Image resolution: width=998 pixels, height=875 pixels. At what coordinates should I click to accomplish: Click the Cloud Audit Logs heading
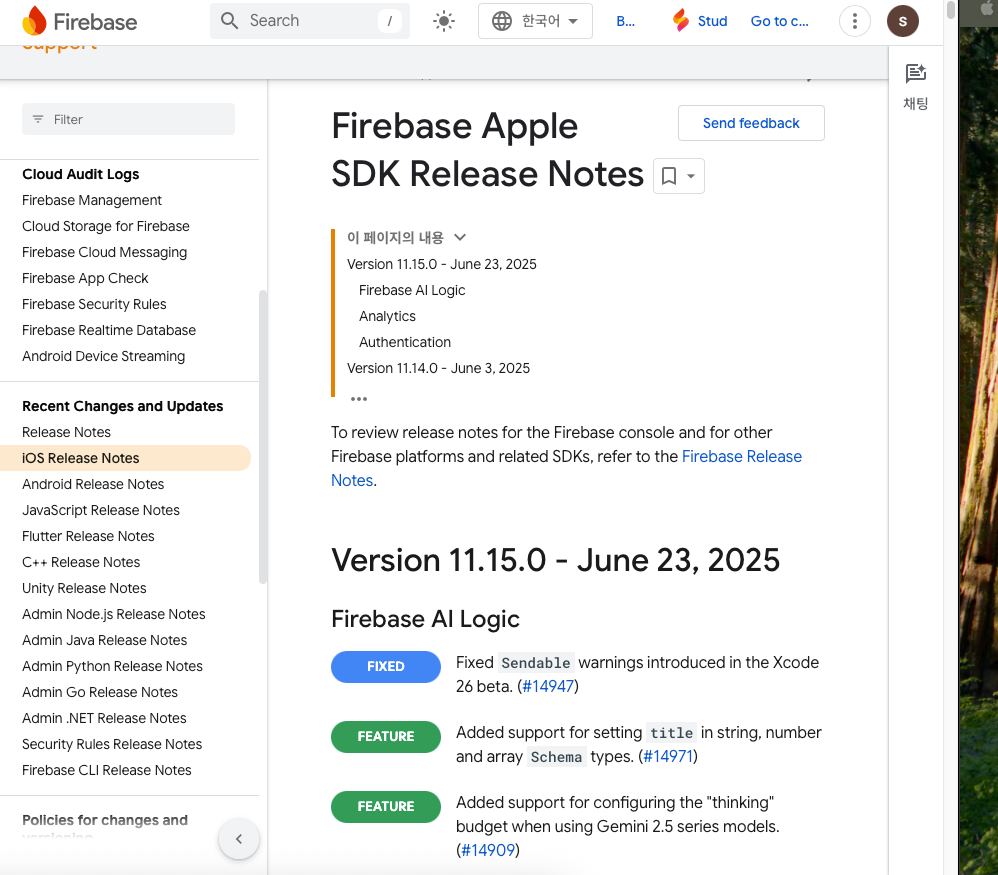[x=81, y=174]
